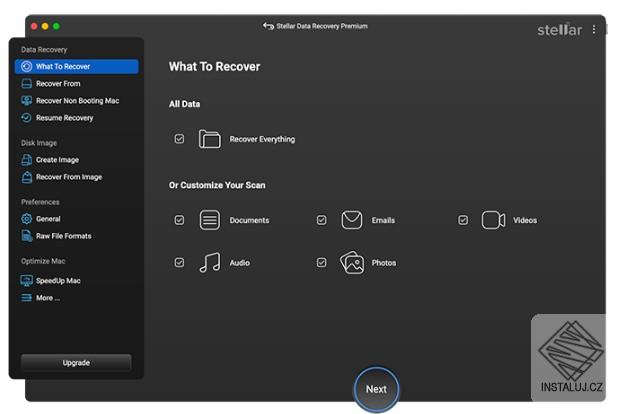
Task: Click the Emails envelope icon
Action: click(352, 220)
